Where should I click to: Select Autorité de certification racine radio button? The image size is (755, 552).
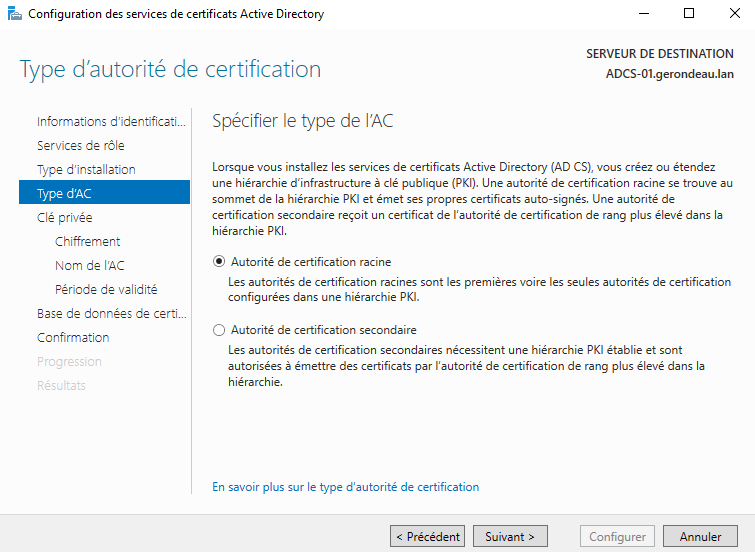(219, 262)
